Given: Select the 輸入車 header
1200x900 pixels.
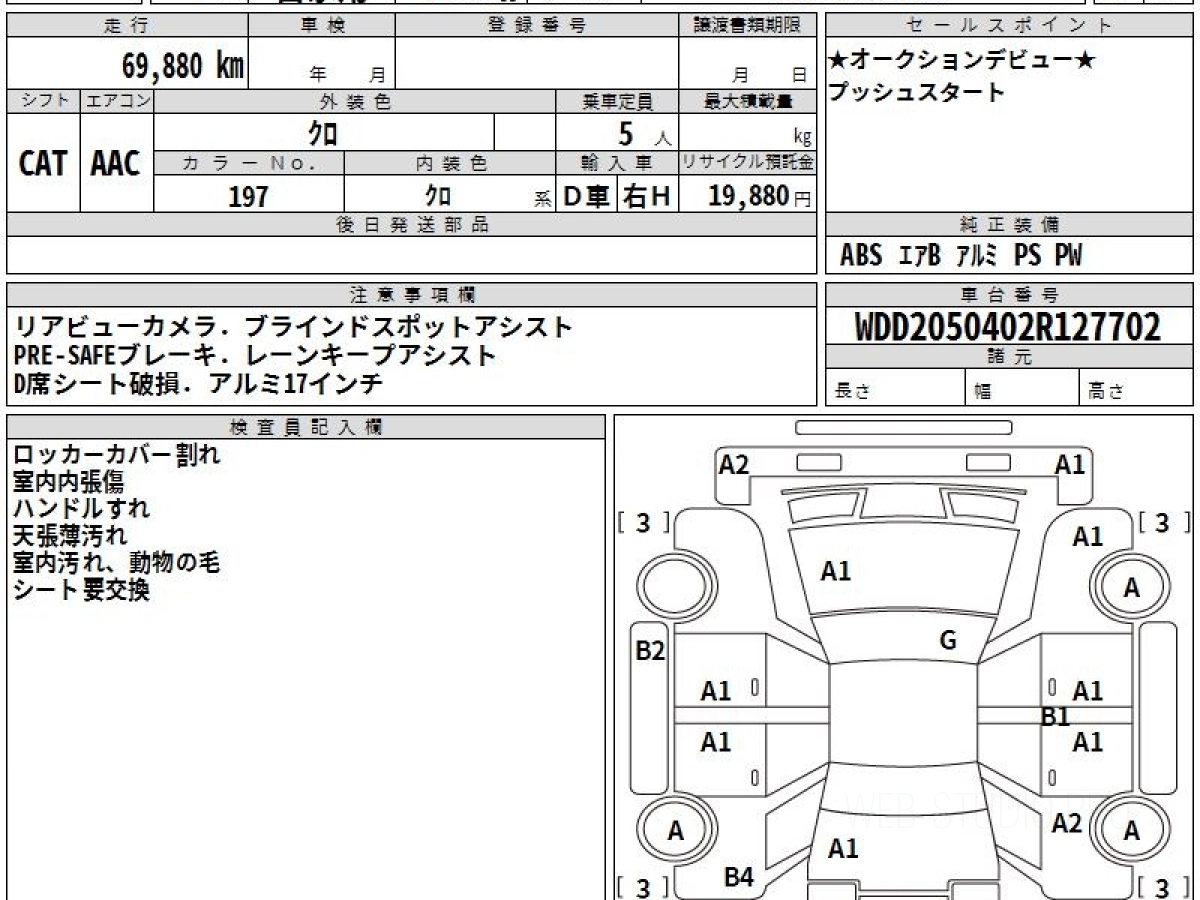Looking at the screenshot, I should coord(617,163).
